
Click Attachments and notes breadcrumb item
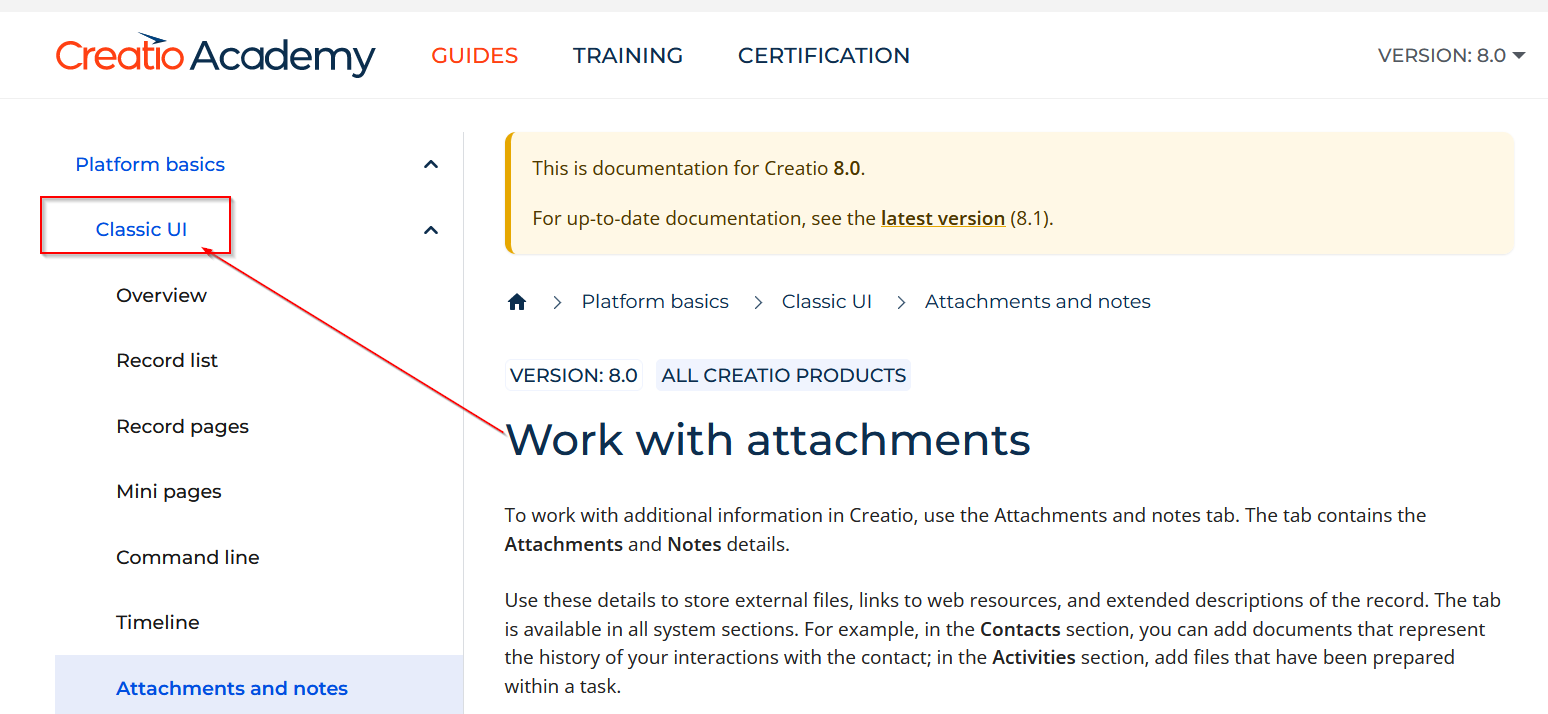tap(1038, 302)
